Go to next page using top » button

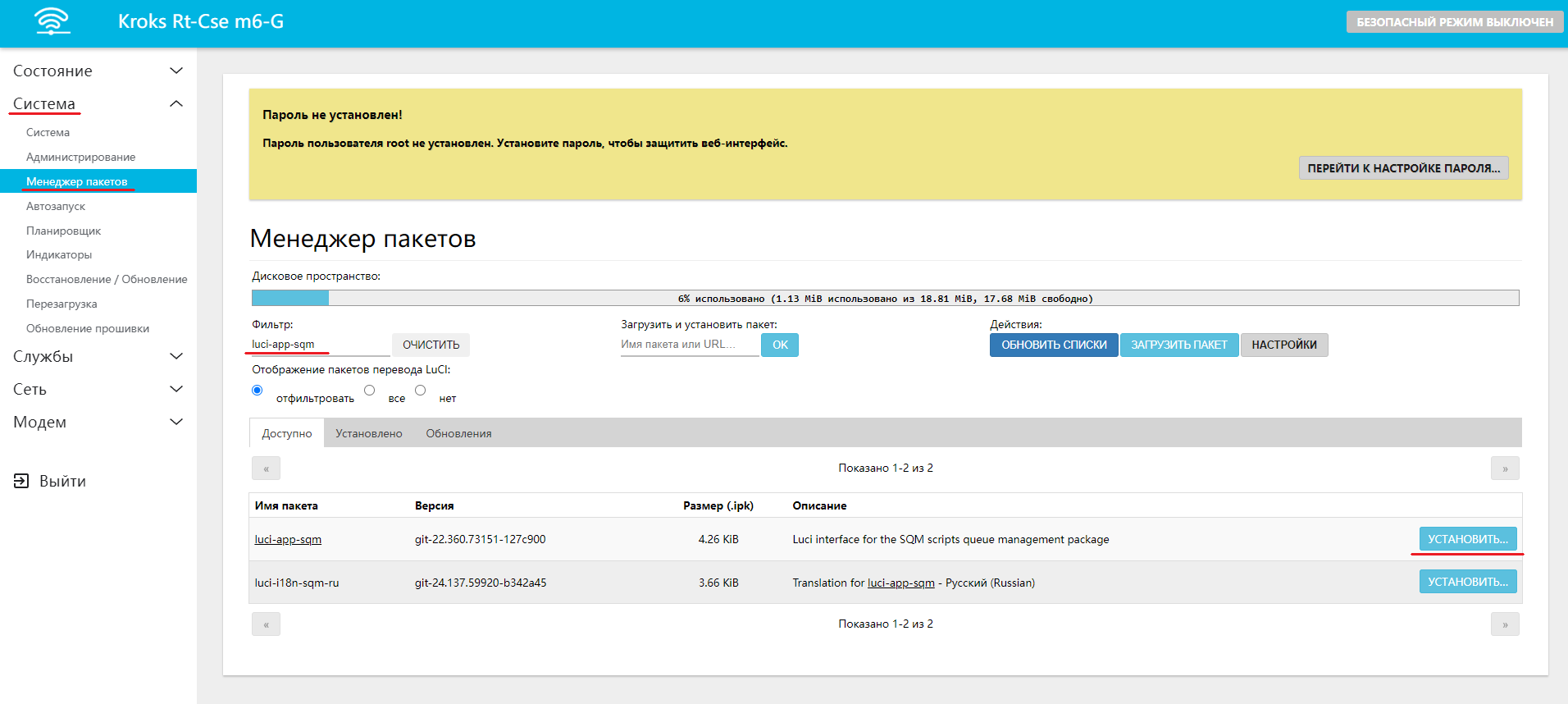click(1504, 469)
